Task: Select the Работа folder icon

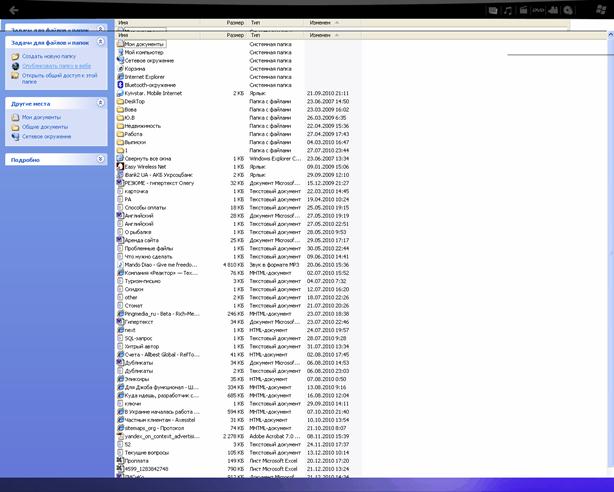Action: pos(120,134)
